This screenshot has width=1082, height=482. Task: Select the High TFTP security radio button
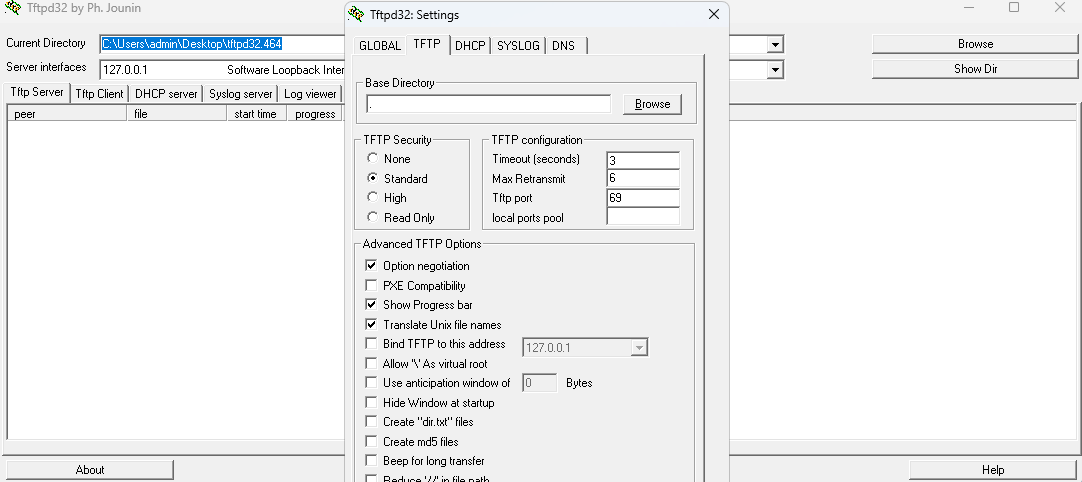373,198
